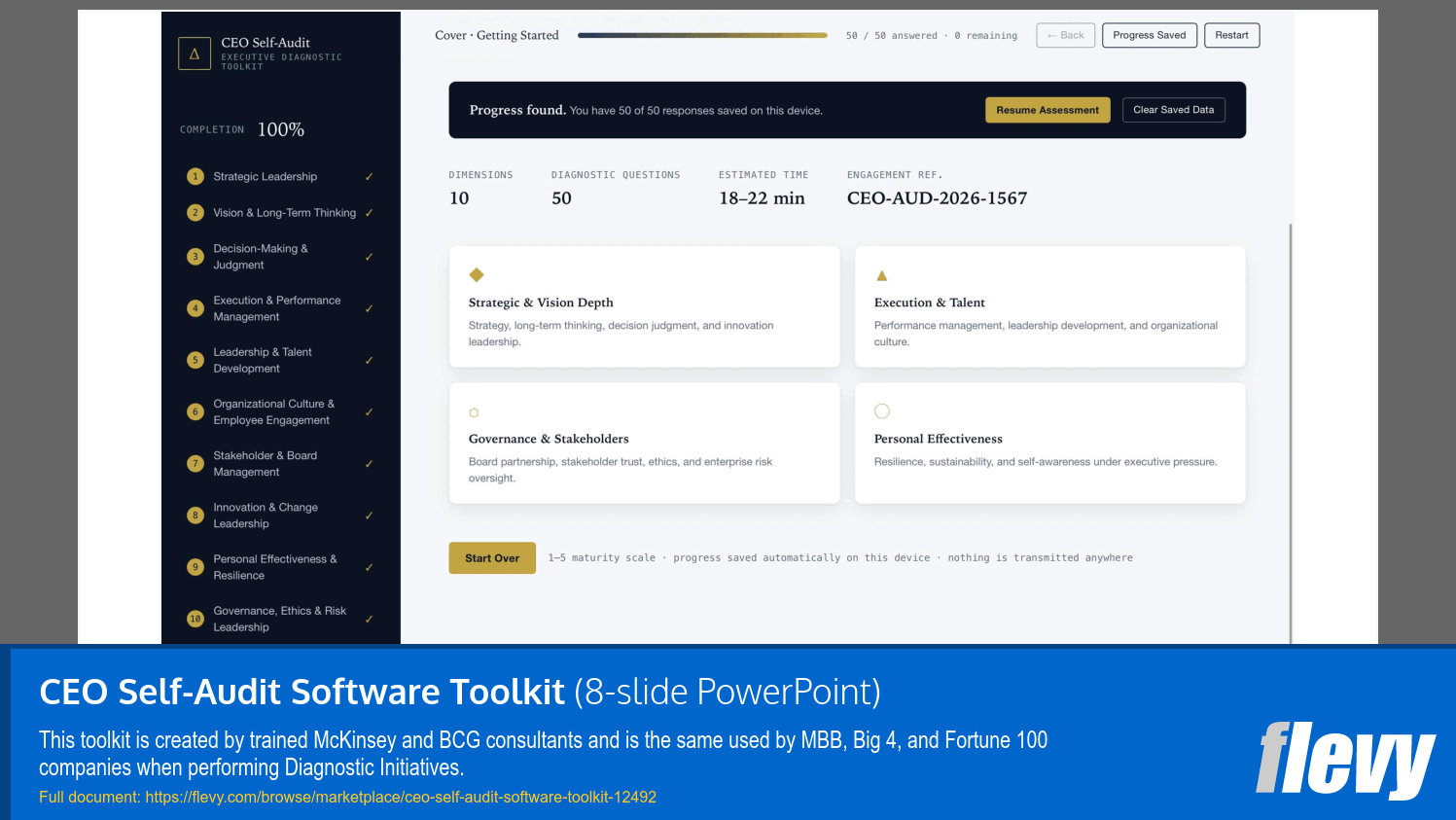Image resolution: width=1456 pixels, height=820 pixels.
Task: Click the circle icon on Personal Effectiveness card
Action: click(x=882, y=411)
